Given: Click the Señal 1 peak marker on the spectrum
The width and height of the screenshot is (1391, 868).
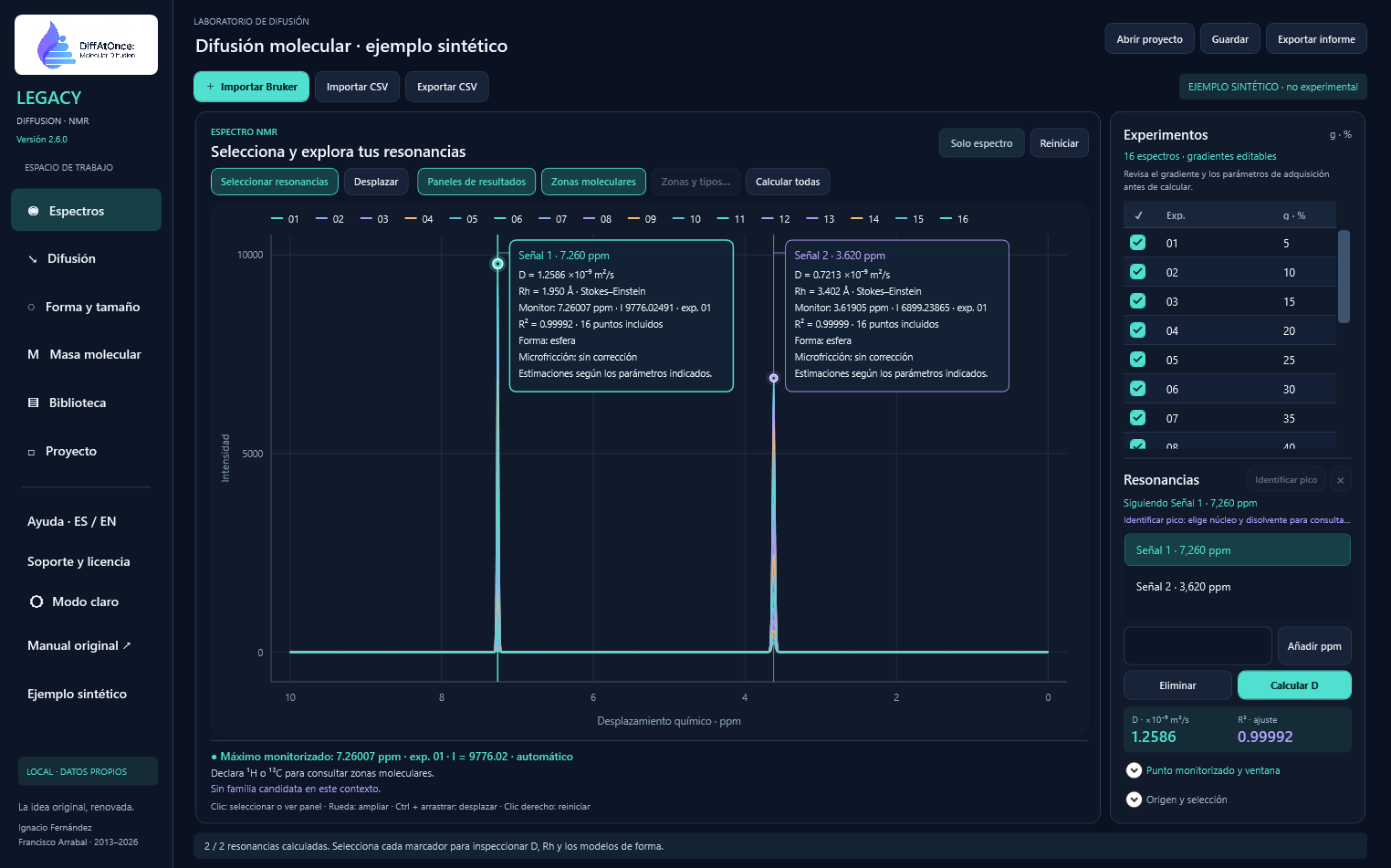Looking at the screenshot, I should click(497, 264).
